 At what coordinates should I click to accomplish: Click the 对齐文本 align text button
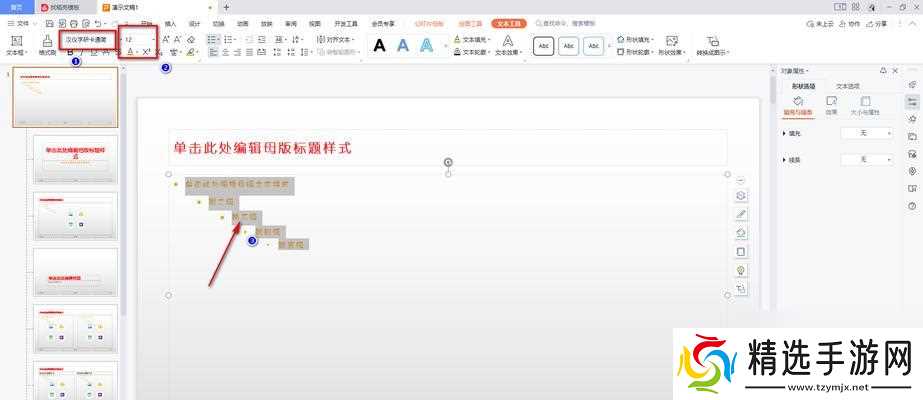tap(337, 39)
